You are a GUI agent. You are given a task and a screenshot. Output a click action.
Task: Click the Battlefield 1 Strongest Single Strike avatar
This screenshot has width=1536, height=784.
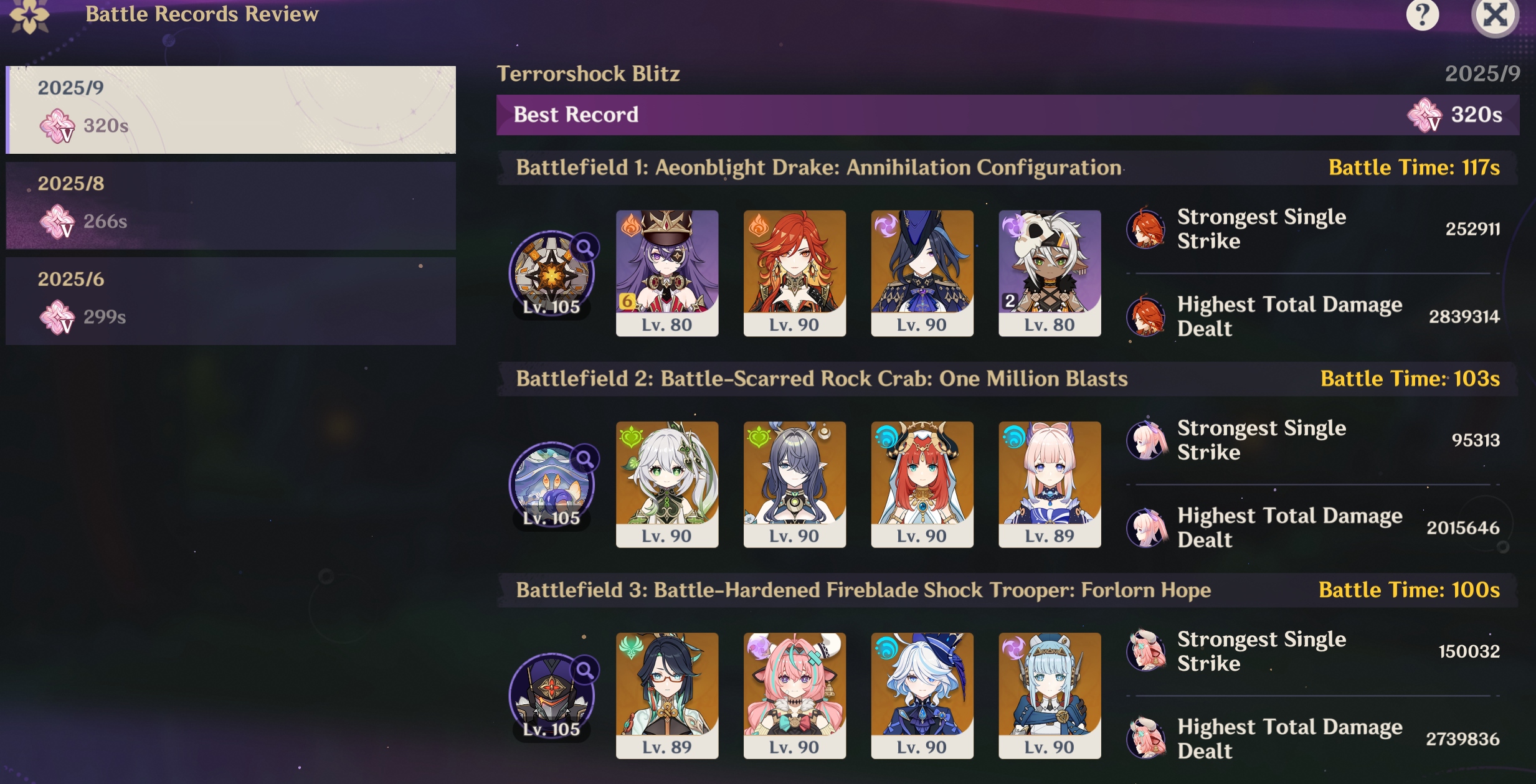pyautogui.click(x=1146, y=229)
